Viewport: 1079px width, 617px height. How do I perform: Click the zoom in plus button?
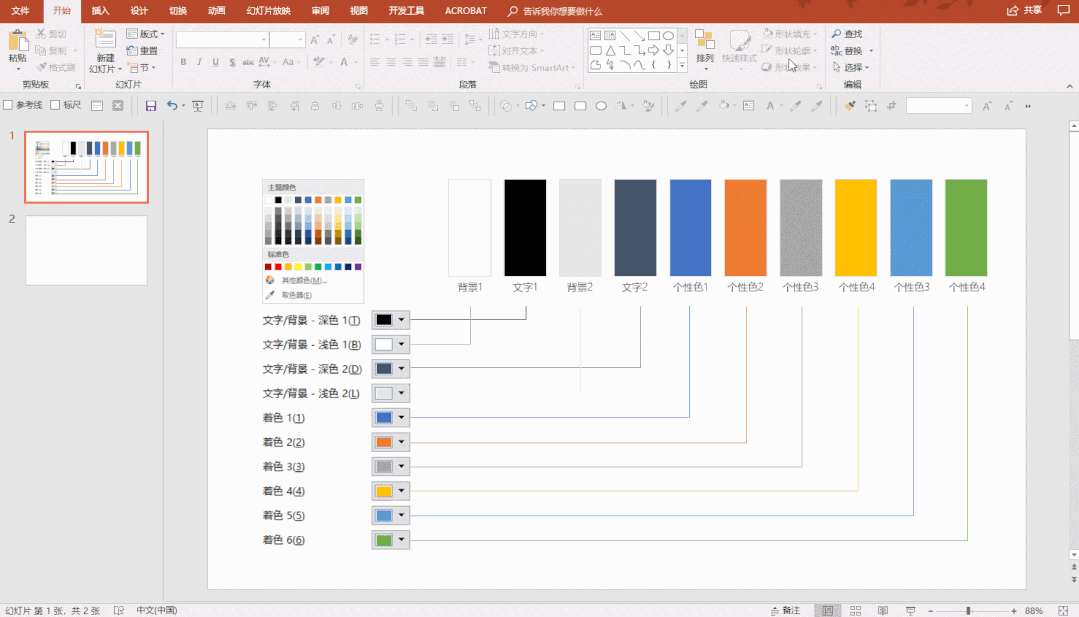click(x=1014, y=611)
